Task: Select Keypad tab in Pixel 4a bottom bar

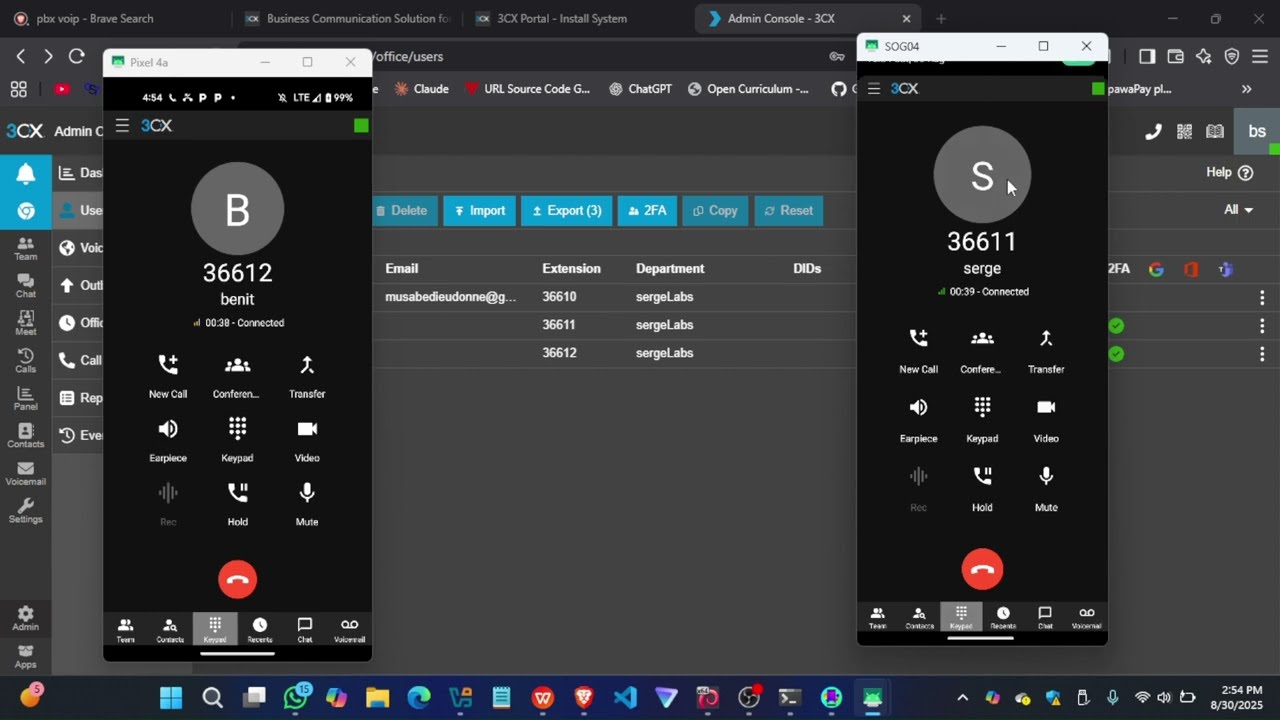Action: coord(215,630)
